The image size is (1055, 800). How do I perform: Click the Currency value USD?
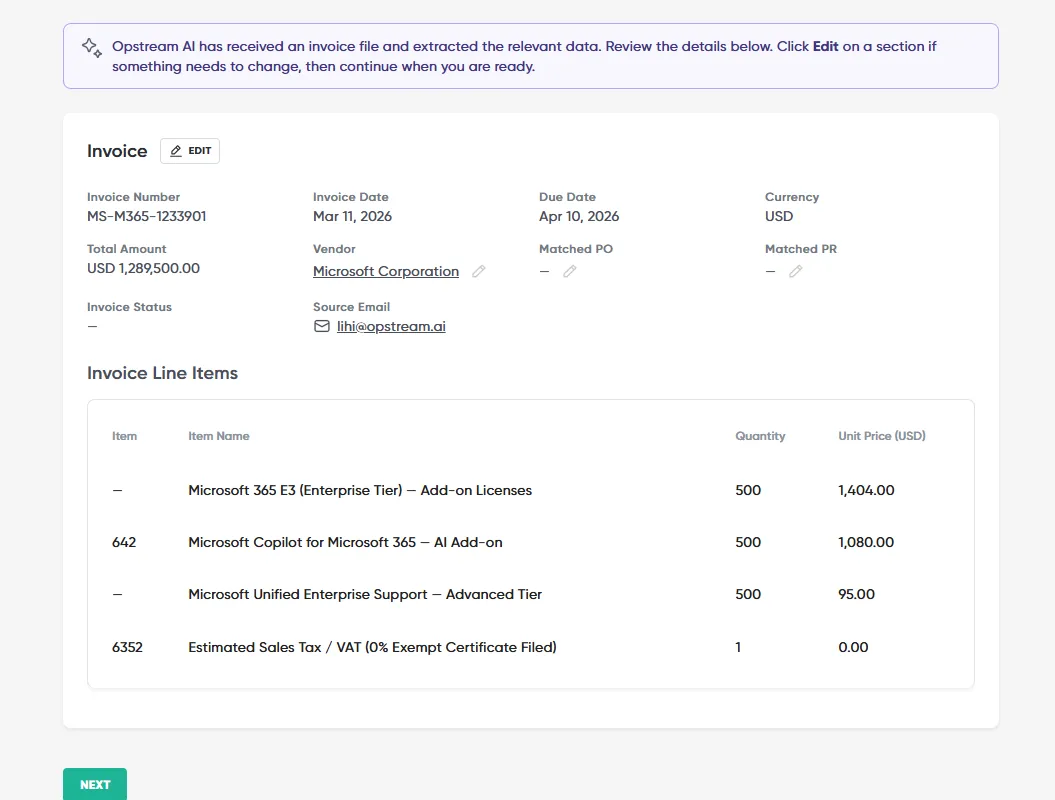pyautogui.click(x=778, y=216)
